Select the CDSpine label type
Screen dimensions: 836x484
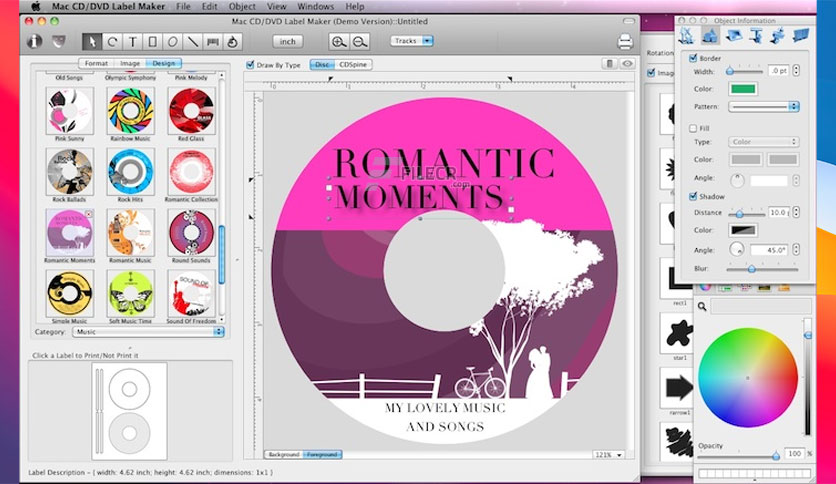353,64
